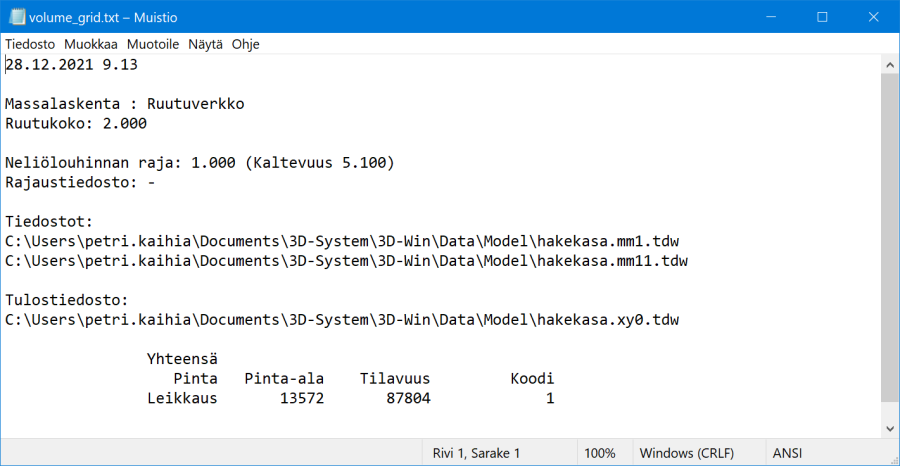Image resolution: width=900 pixels, height=466 pixels.
Task: Click the Notepad icon in the title bar
Action: pos(15,17)
